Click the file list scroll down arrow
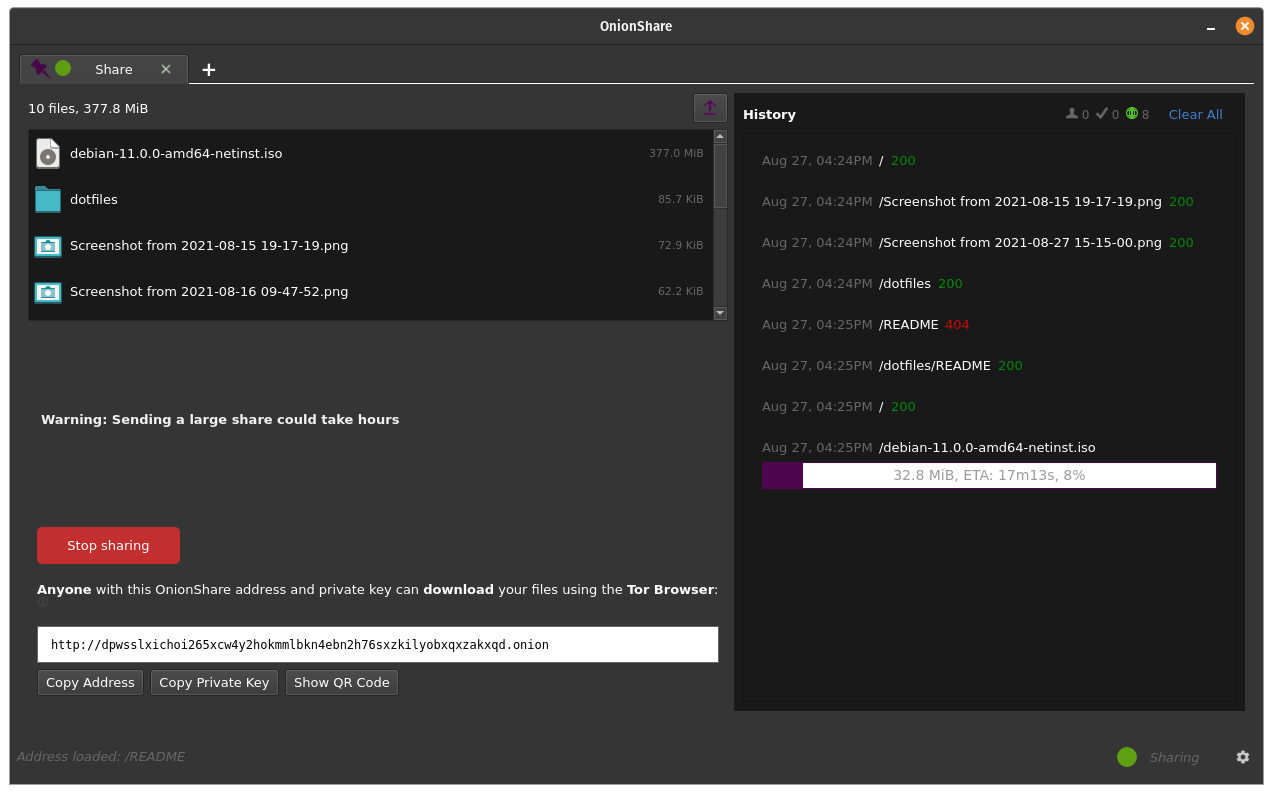 coord(720,313)
